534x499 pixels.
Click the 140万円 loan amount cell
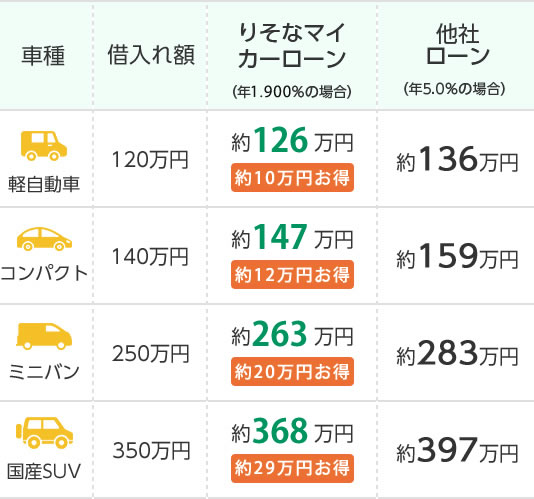pyautogui.click(x=150, y=256)
